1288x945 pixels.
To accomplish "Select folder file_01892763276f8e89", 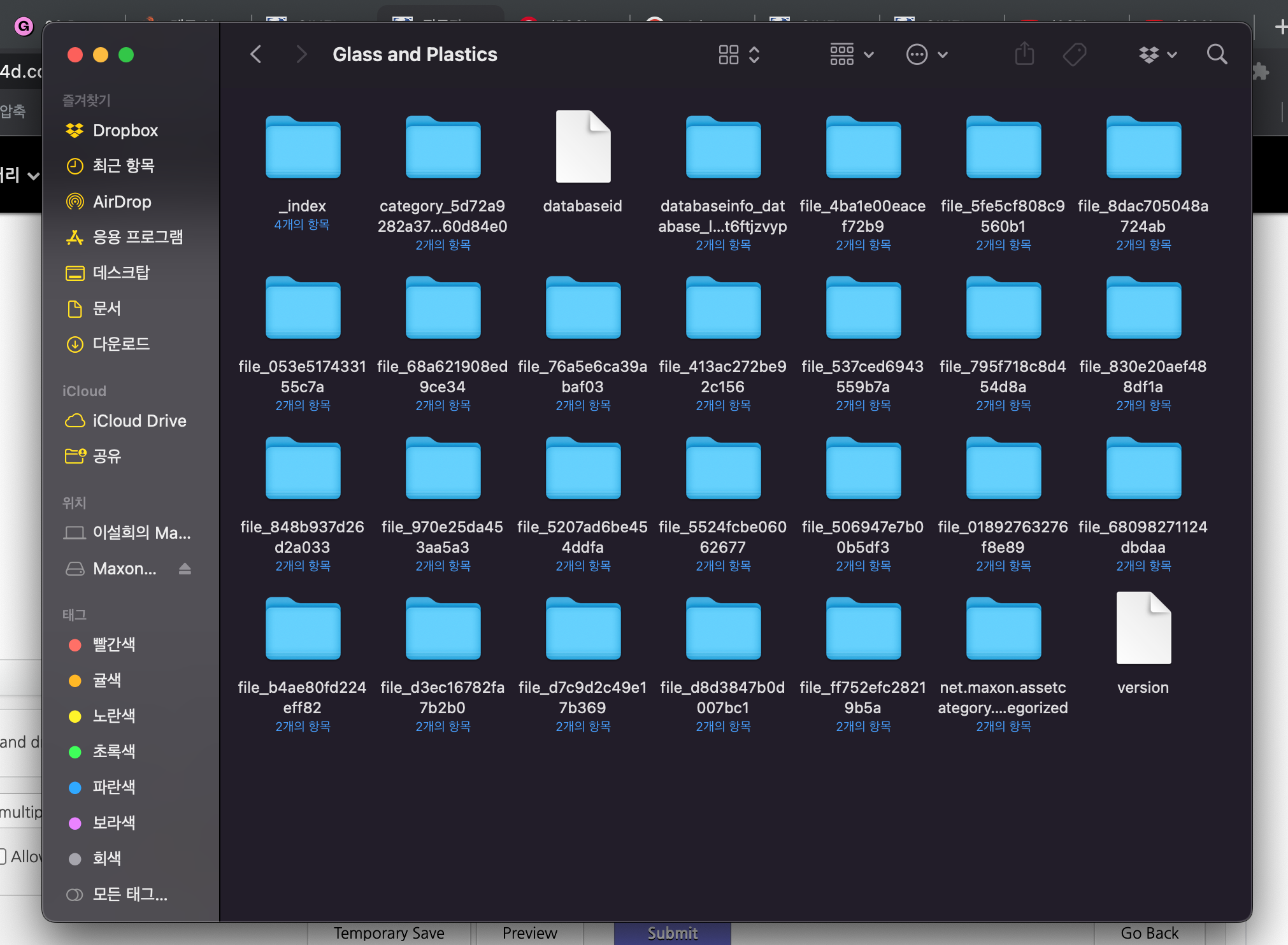I will pos(1003,469).
